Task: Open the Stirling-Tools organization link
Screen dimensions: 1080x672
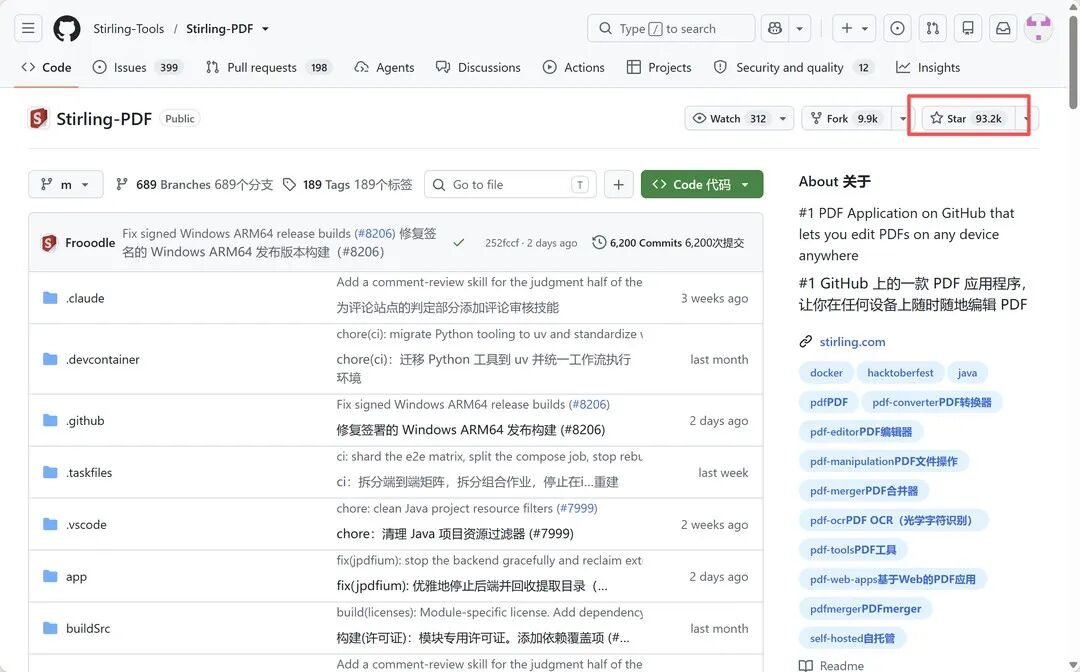Action: [x=129, y=29]
